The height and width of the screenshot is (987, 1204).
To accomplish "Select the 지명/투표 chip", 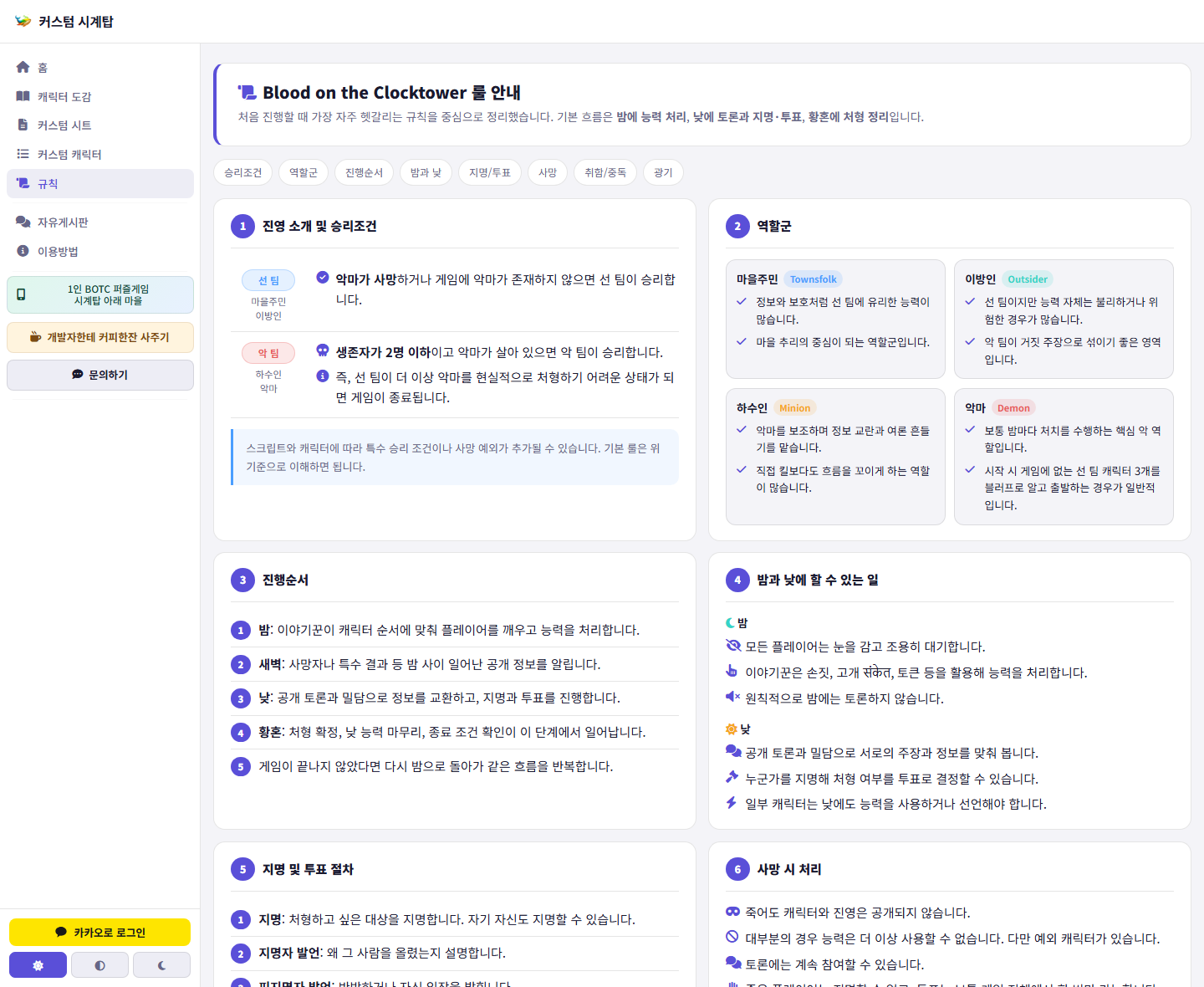I will pyautogui.click(x=490, y=172).
